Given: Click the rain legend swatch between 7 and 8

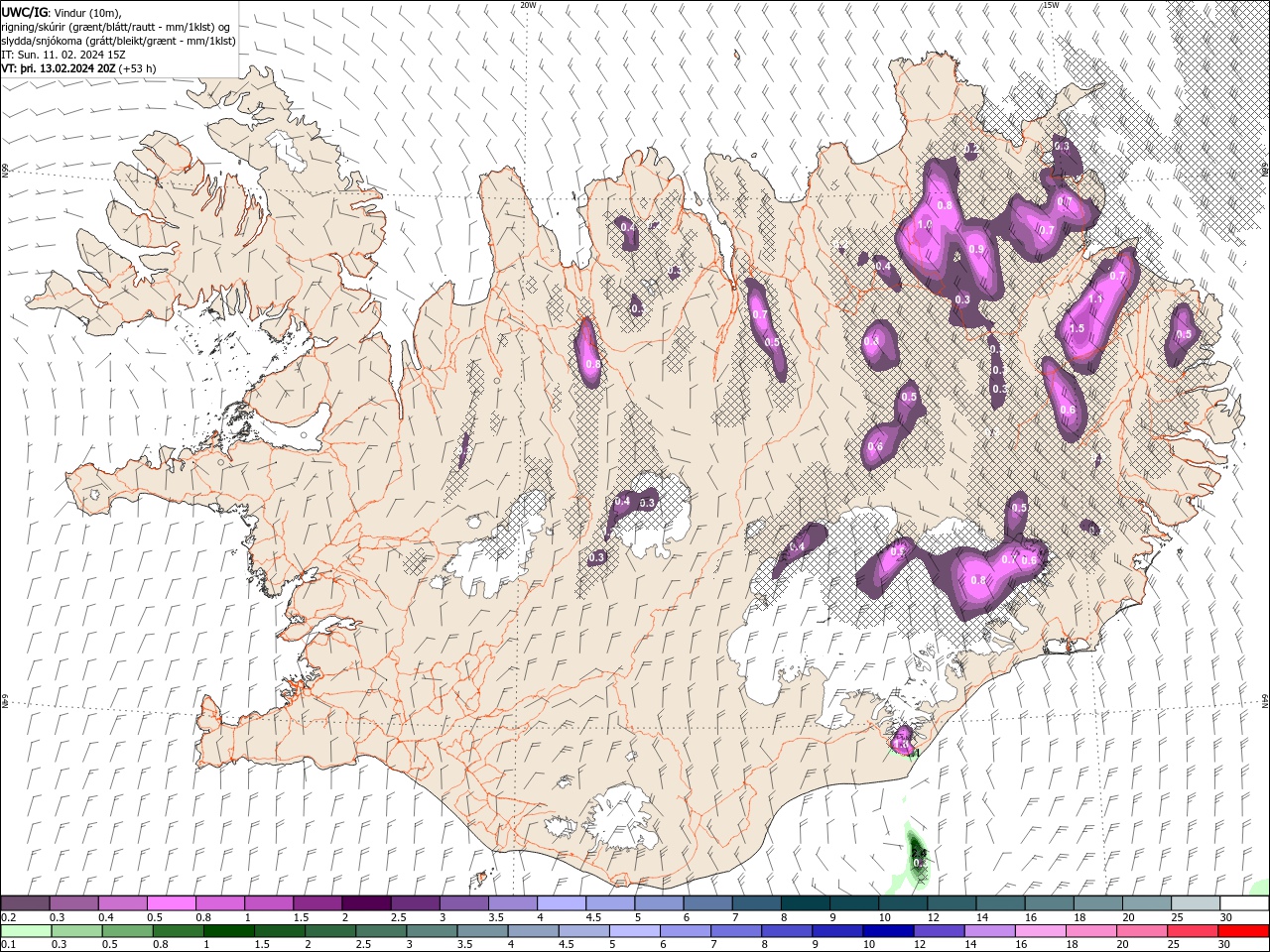Looking at the screenshot, I should click(735, 931).
